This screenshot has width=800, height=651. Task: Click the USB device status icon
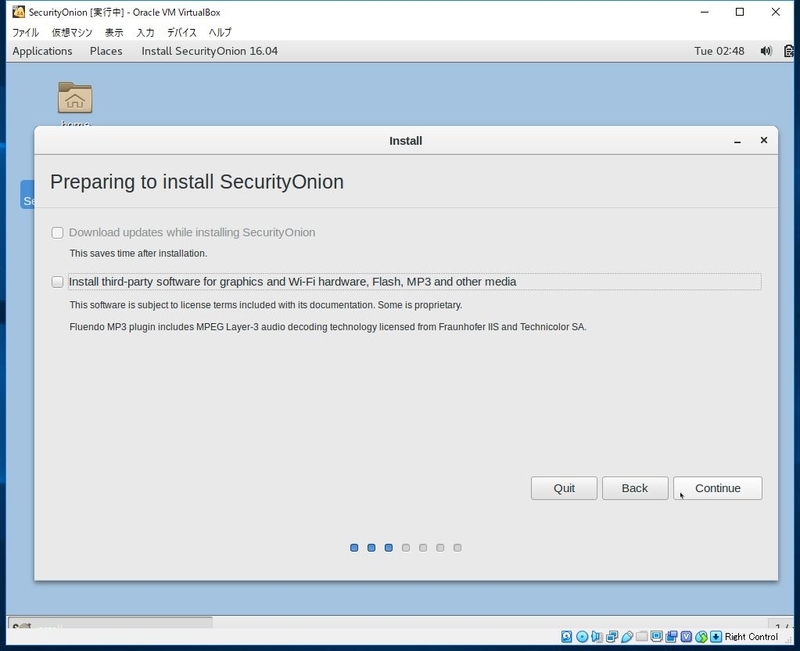627,637
